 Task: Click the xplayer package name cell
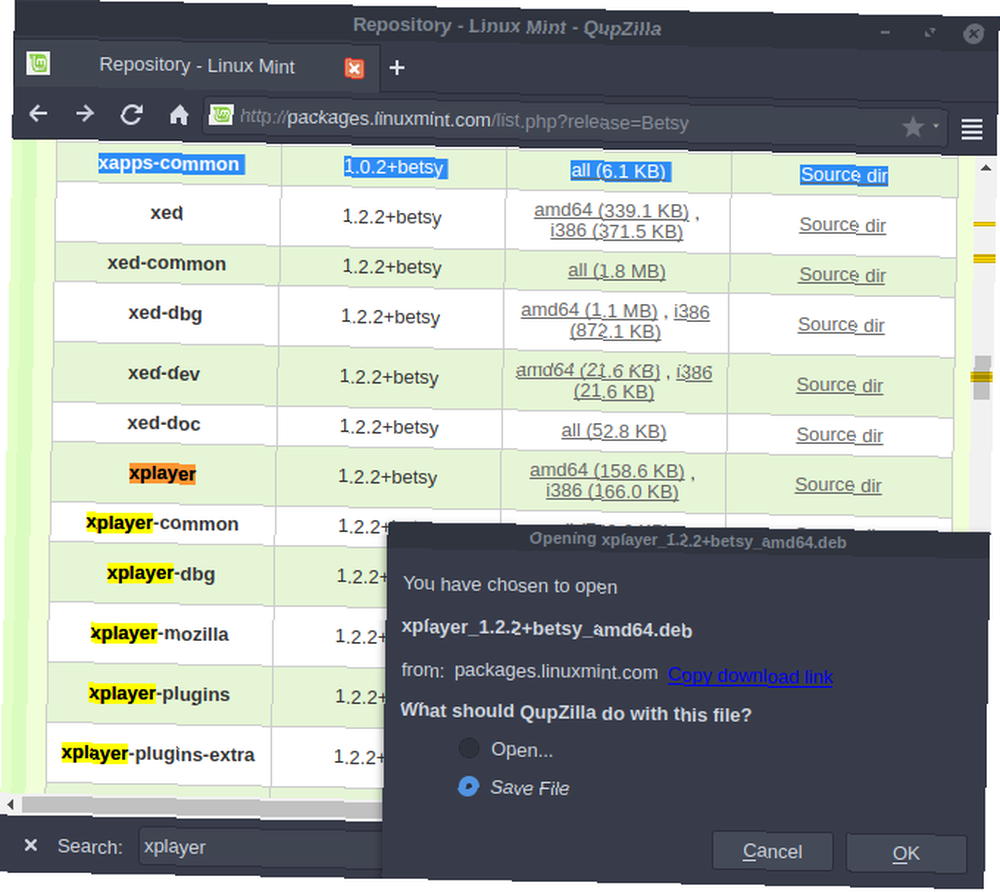(163, 474)
